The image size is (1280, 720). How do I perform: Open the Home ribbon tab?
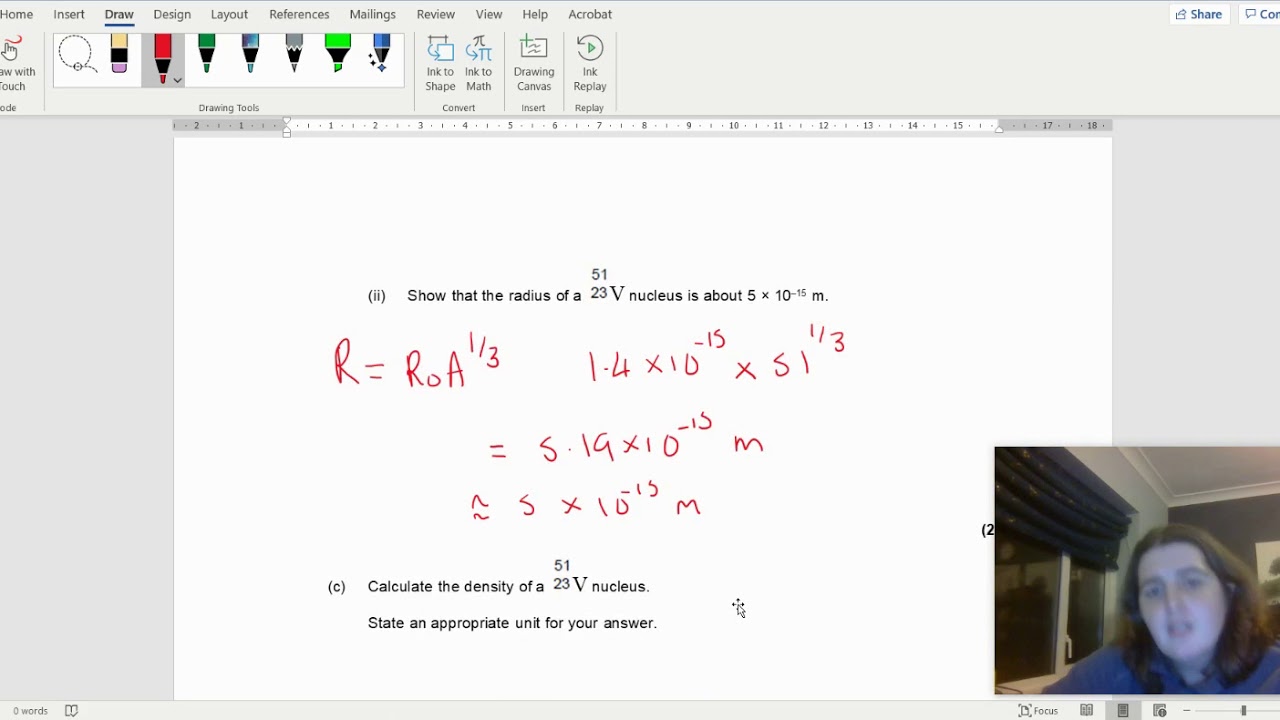coord(16,14)
